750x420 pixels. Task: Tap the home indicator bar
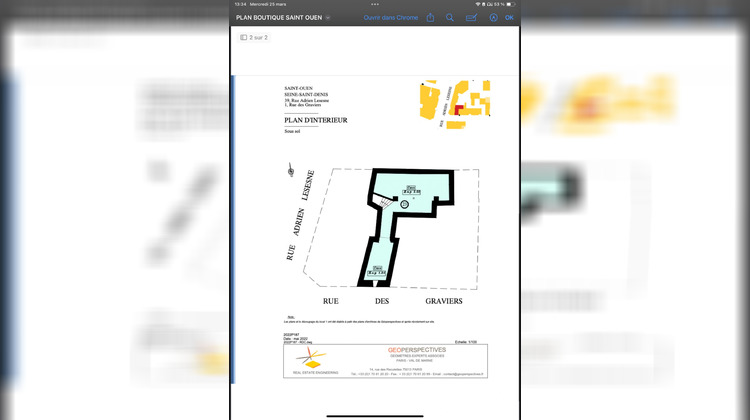(375, 416)
